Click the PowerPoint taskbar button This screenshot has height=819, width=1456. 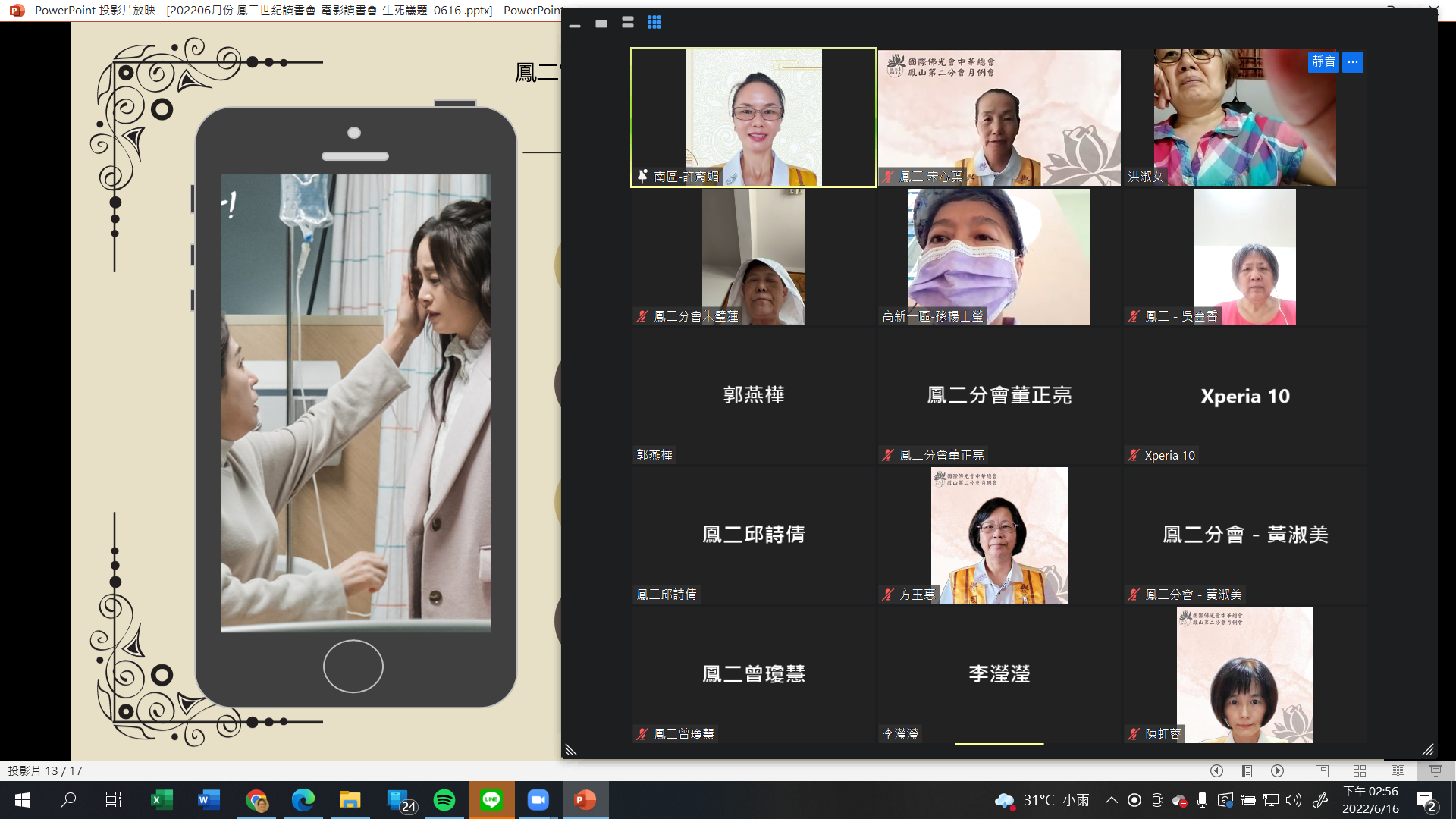point(585,800)
